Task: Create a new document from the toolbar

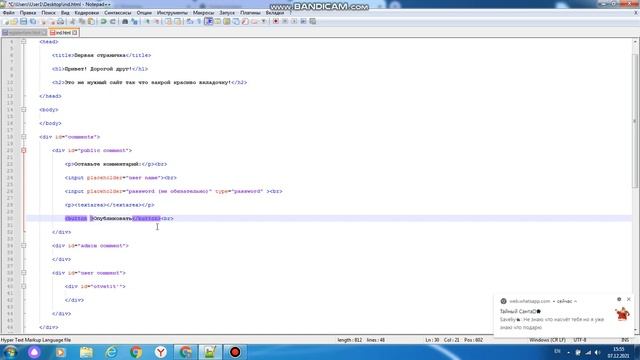Action: click(x=5, y=21)
